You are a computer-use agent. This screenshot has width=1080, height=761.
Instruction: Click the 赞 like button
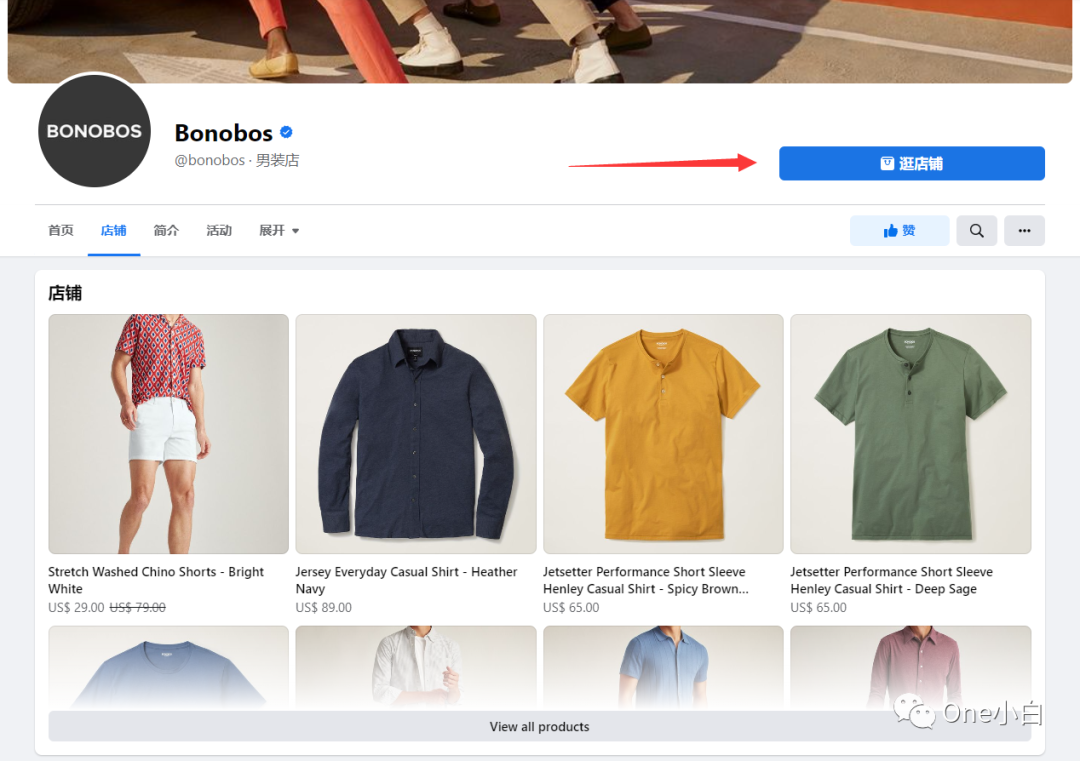(899, 231)
